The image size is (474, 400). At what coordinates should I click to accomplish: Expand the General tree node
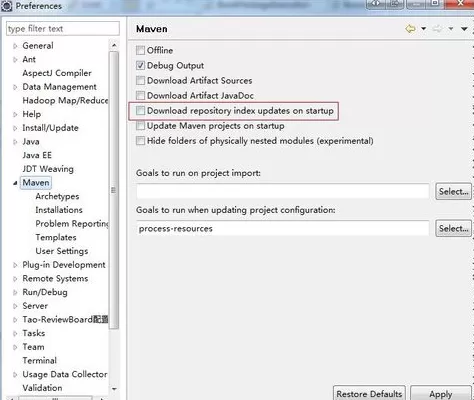pos(15,46)
